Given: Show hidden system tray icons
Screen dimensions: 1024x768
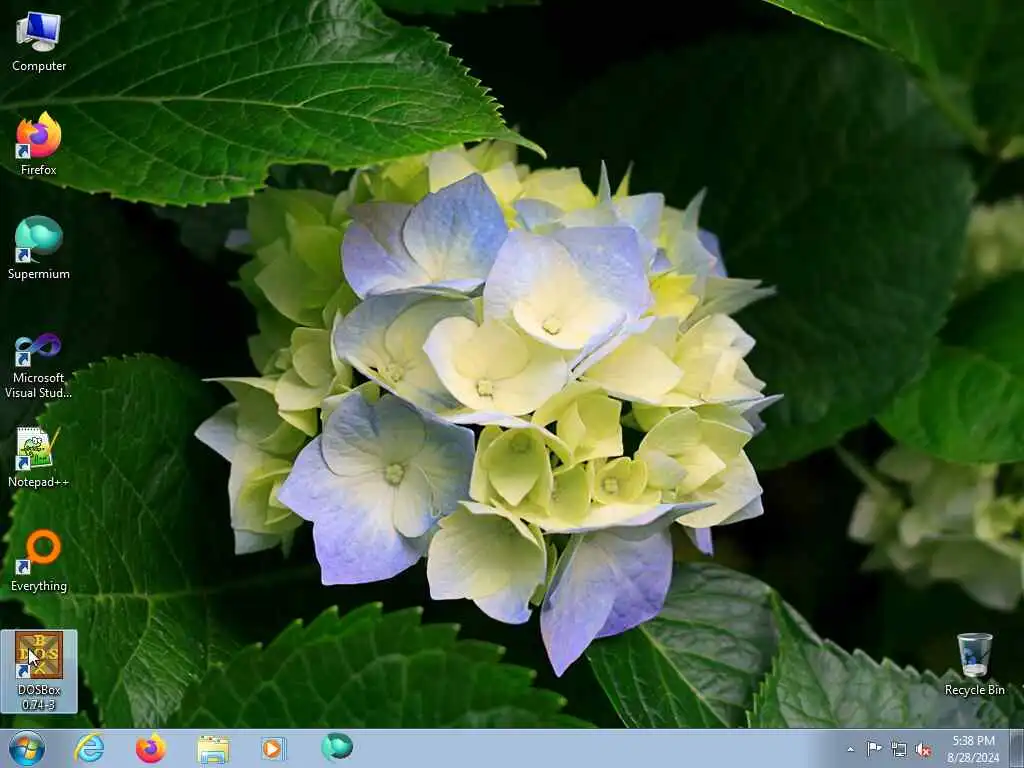Looking at the screenshot, I should tap(850, 749).
